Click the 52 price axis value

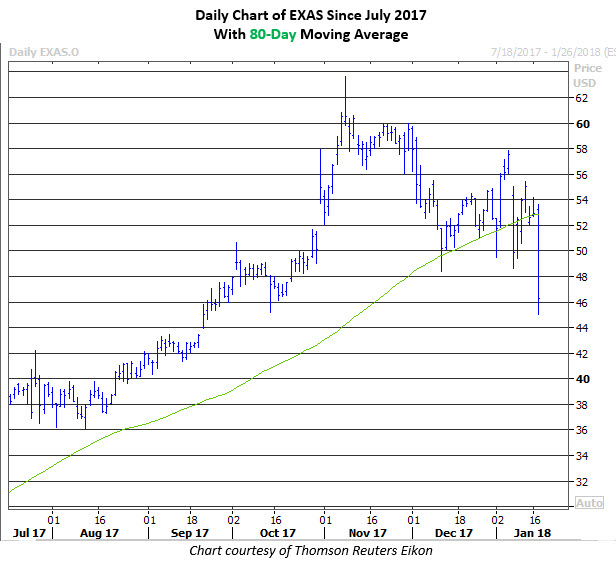point(582,226)
